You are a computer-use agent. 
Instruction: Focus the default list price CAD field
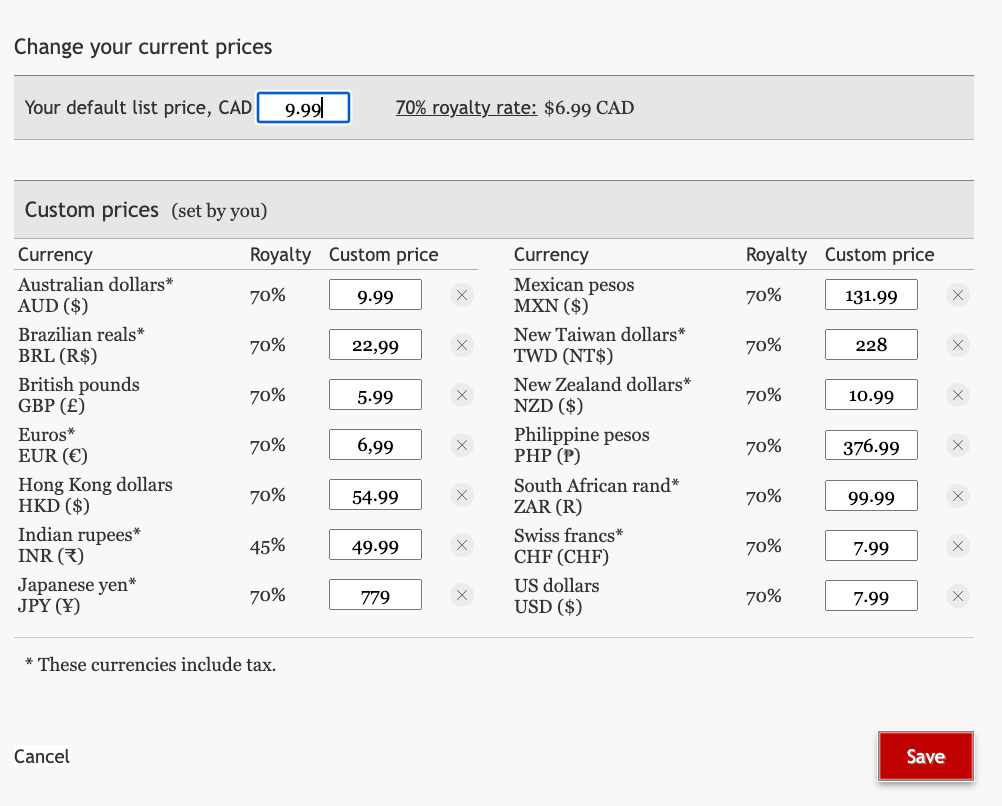pyautogui.click(x=303, y=108)
